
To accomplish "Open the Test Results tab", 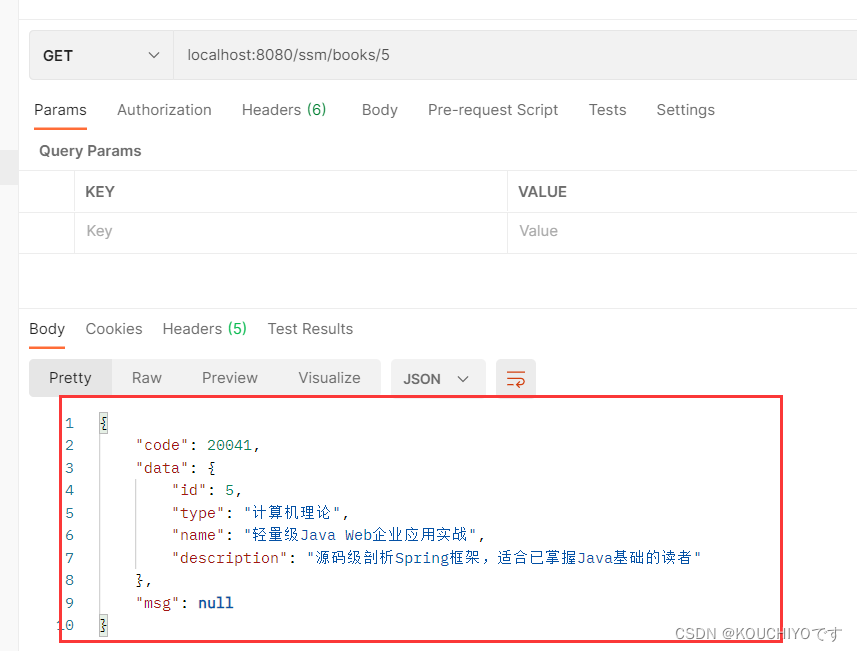I will (310, 329).
